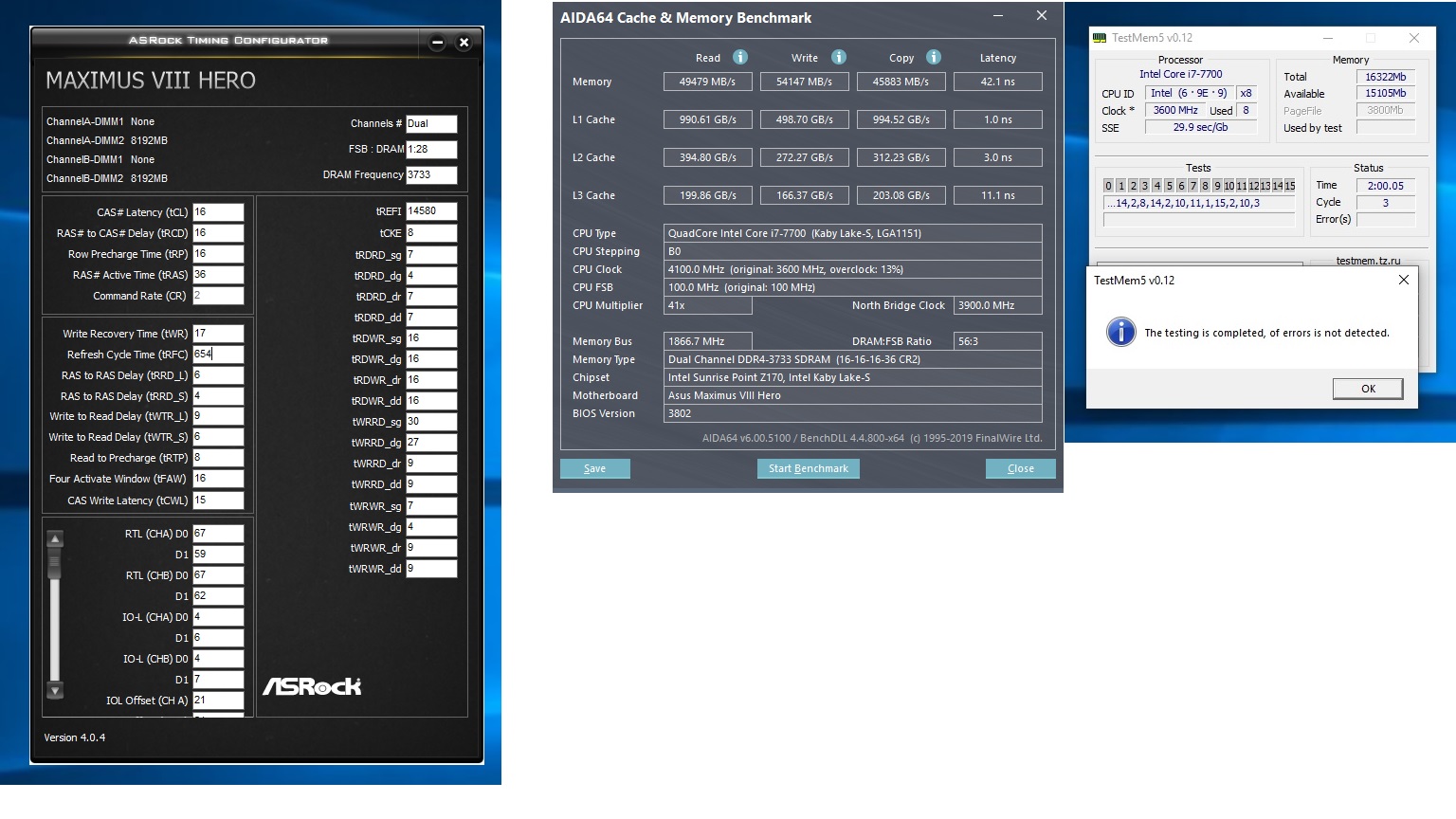
Task: Open the testmem.tz.ru link
Action: point(1368,261)
